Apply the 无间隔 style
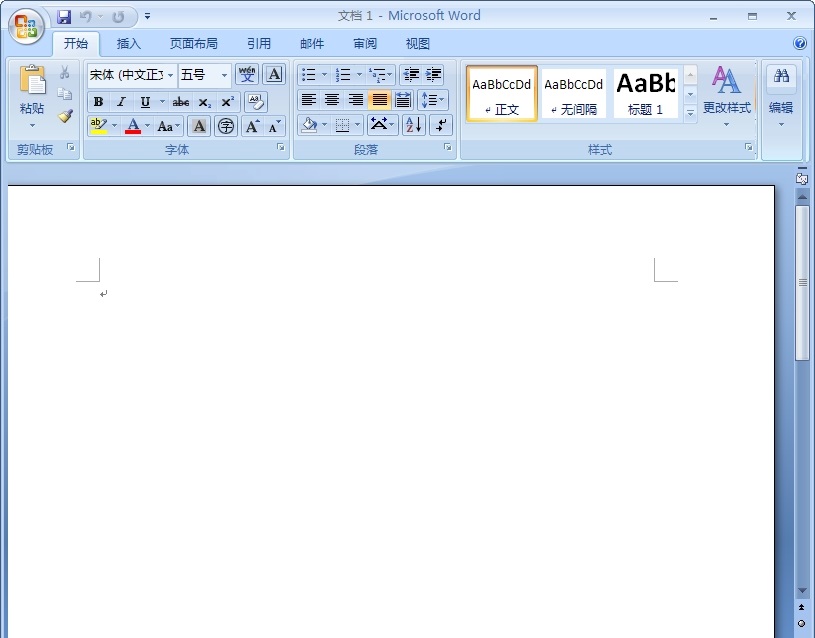Image resolution: width=815 pixels, height=638 pixels. point(573,94)
